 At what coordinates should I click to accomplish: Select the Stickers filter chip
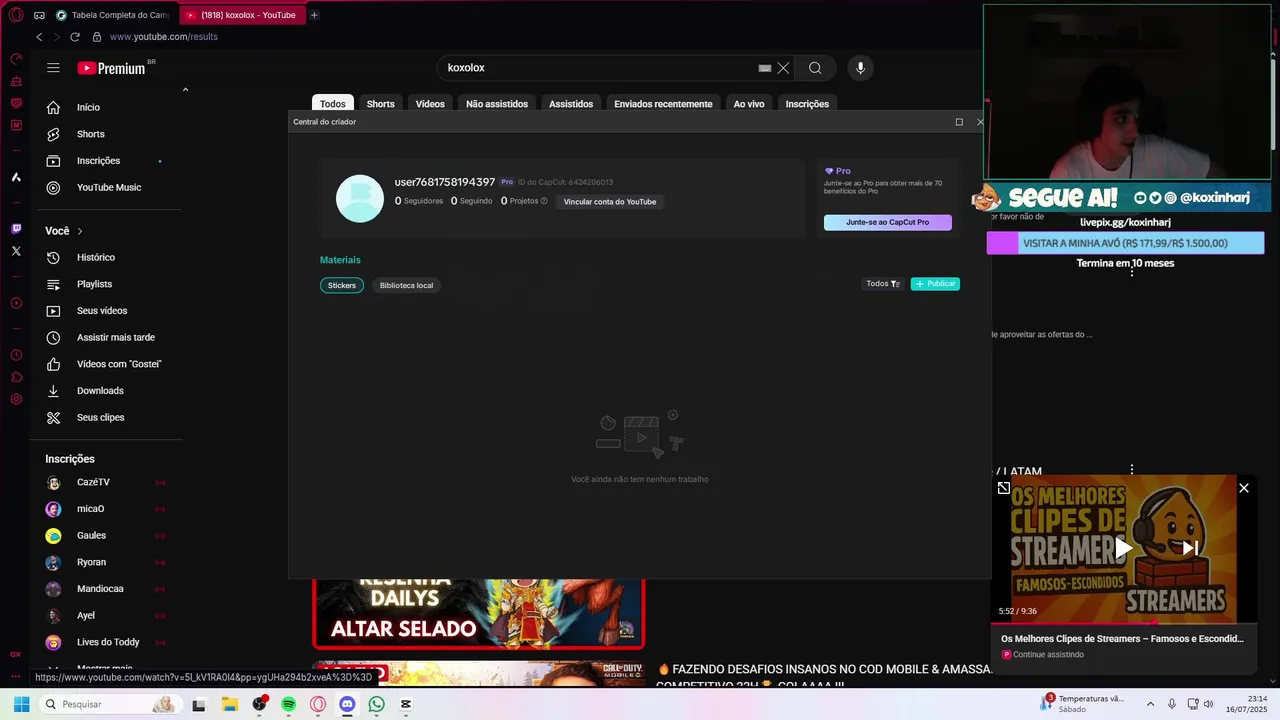(x=342, y=285)
